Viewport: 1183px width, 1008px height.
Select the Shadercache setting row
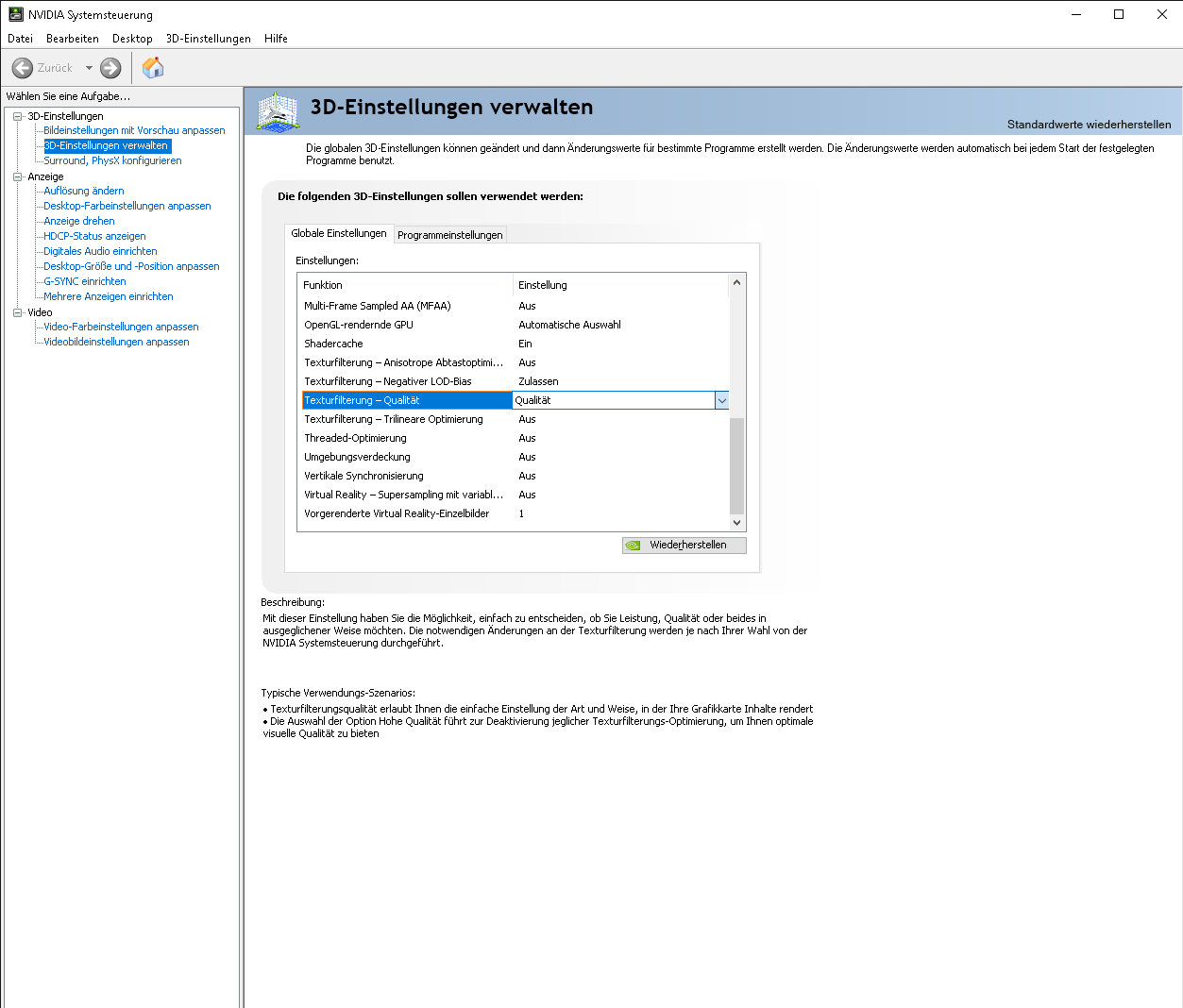(x=515, y=344)
